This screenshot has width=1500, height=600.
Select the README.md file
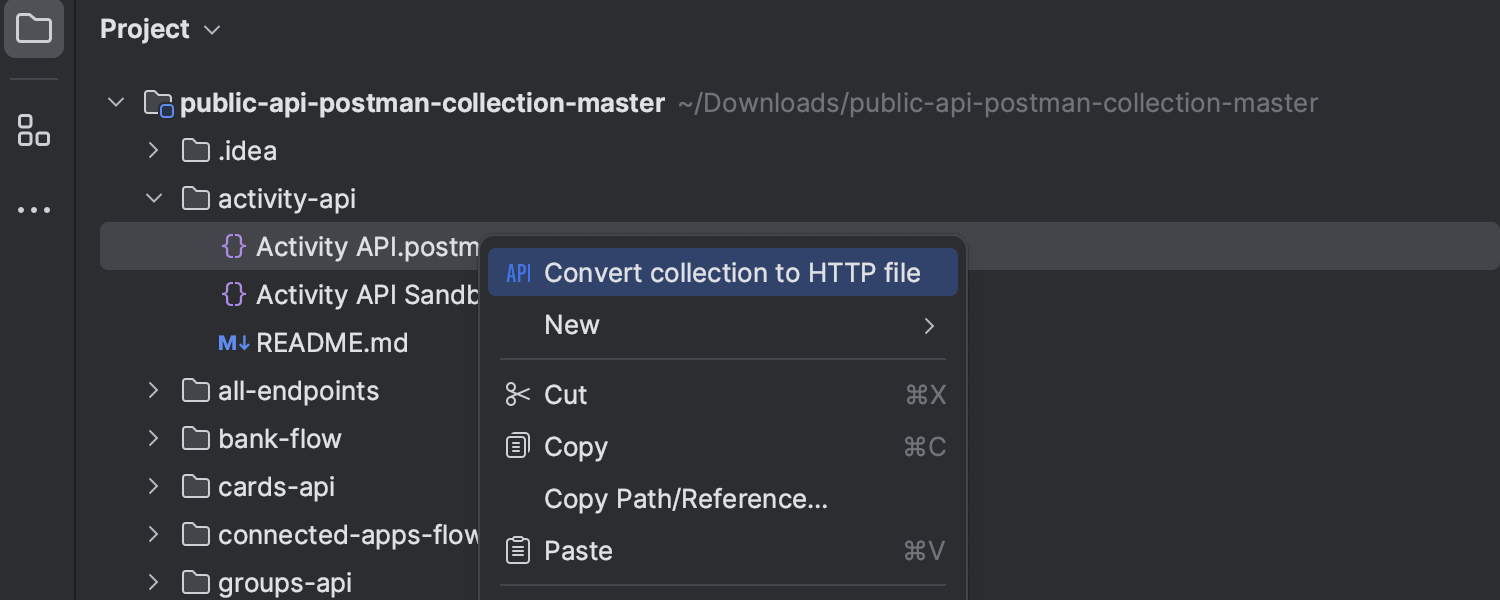click(332, 343)
